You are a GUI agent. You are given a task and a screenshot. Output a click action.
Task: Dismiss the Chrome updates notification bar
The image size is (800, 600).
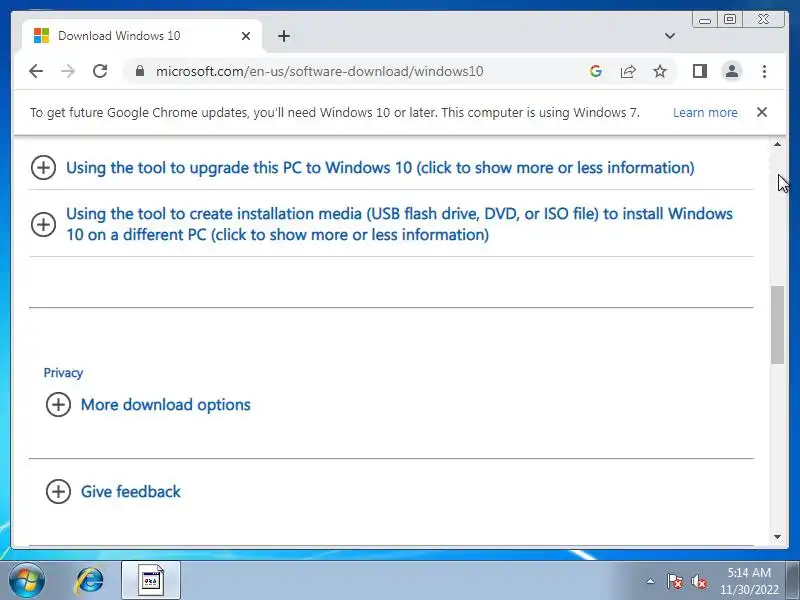762,112
